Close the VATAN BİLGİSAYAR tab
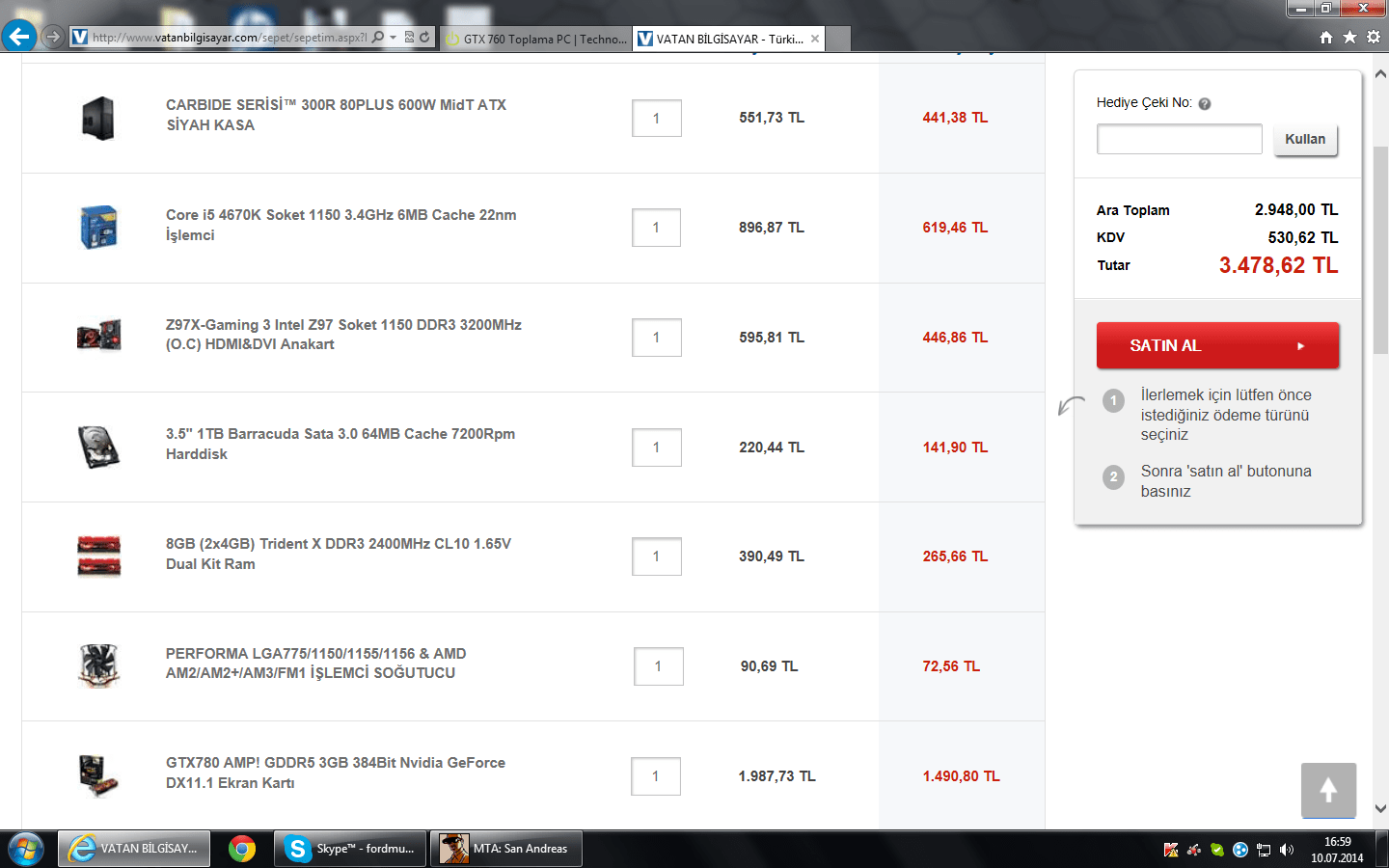This screenshot has height=868, width=1389. point(815,39)
